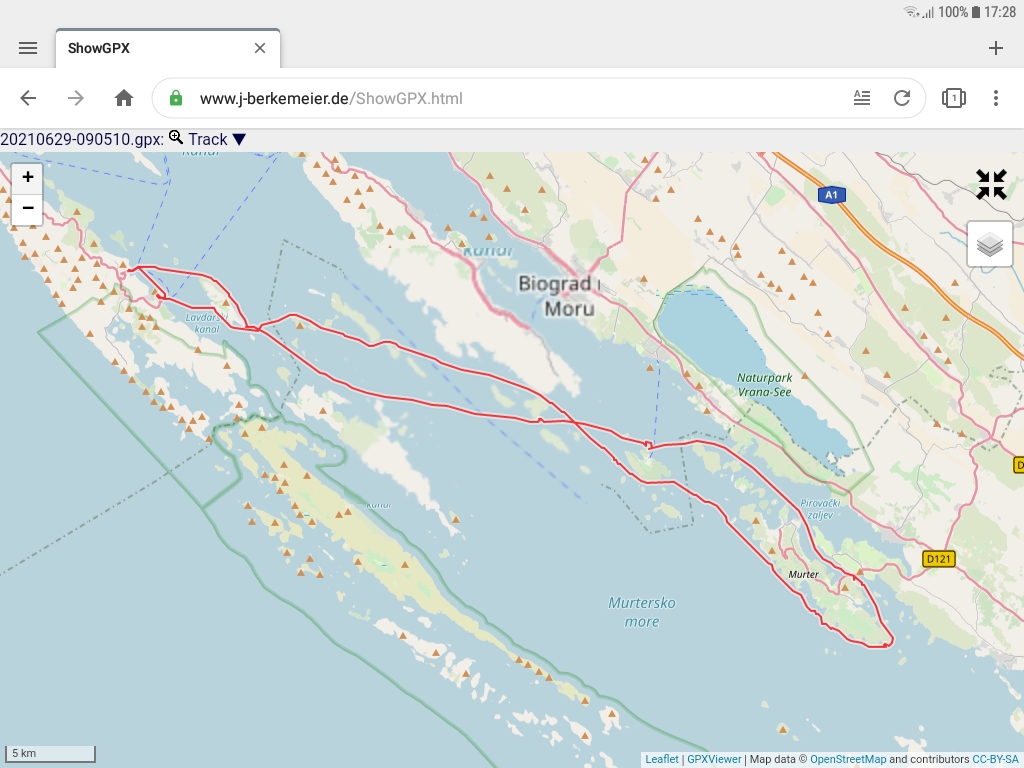1024x768 pixels.
Task: Open browser three-dot options menu
Action: (995, 98)
